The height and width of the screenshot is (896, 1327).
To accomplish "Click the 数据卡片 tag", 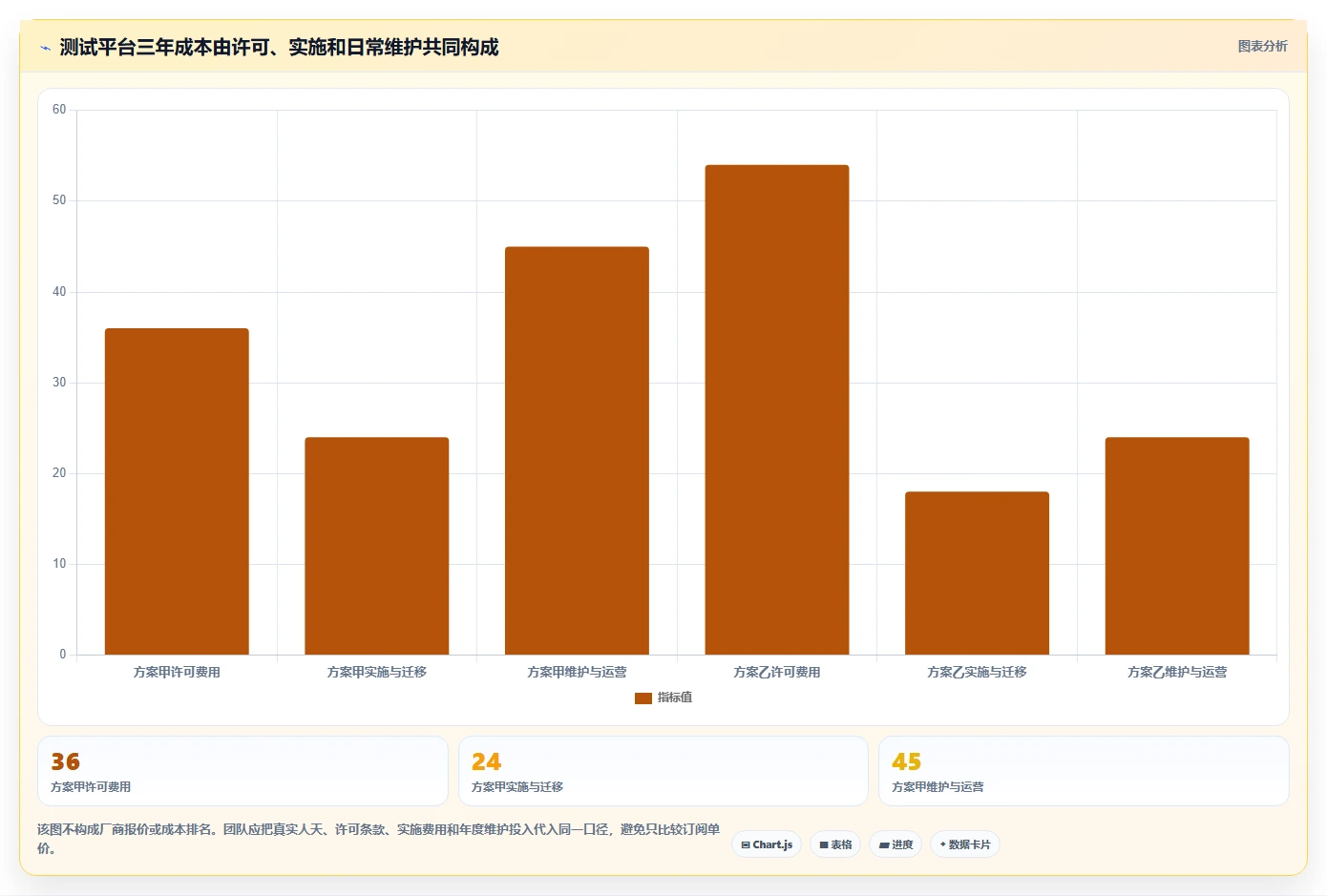I will coord(965,844).
